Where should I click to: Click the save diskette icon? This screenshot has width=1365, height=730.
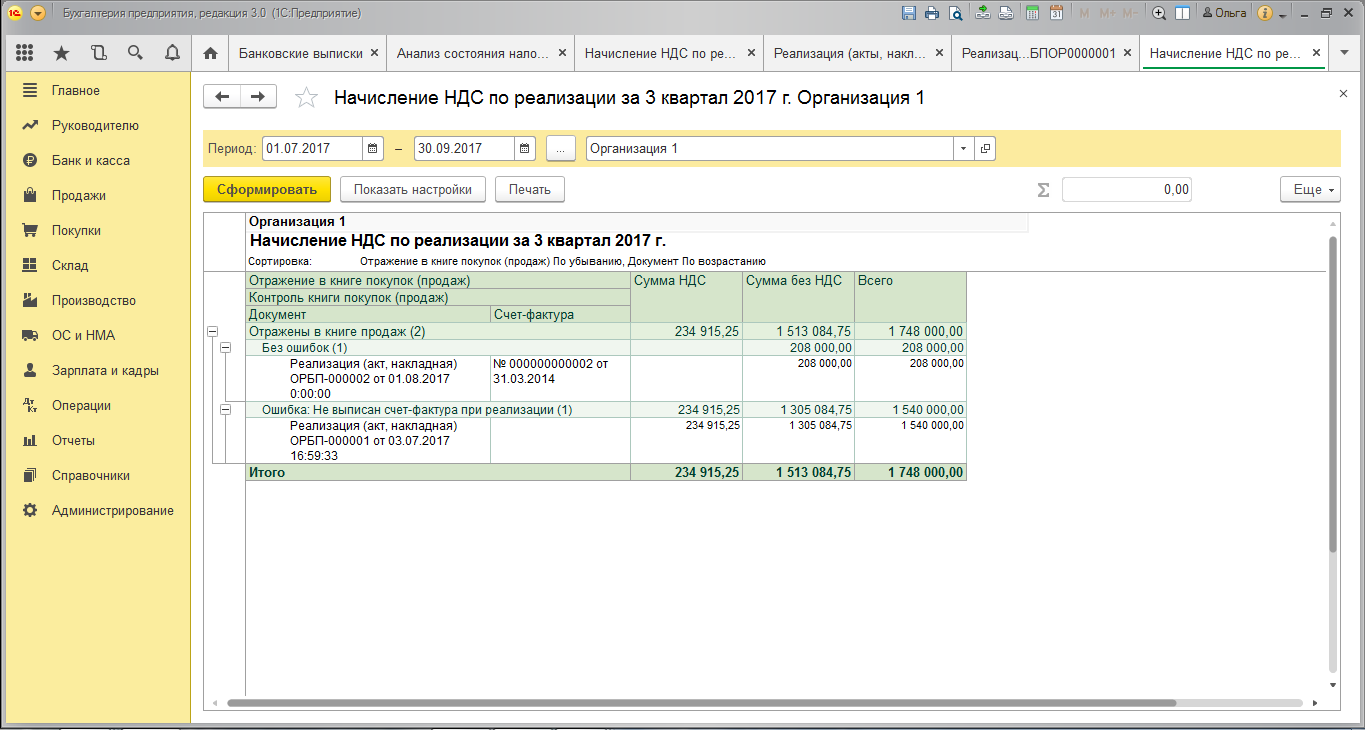click(x=908, y=14)
